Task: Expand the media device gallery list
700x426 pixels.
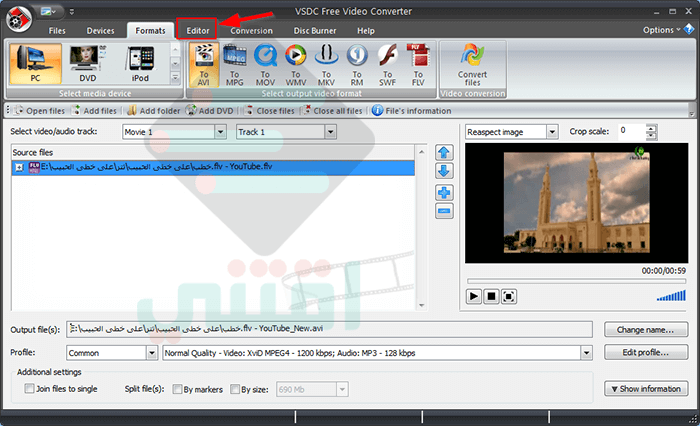Action: (175, 78)
